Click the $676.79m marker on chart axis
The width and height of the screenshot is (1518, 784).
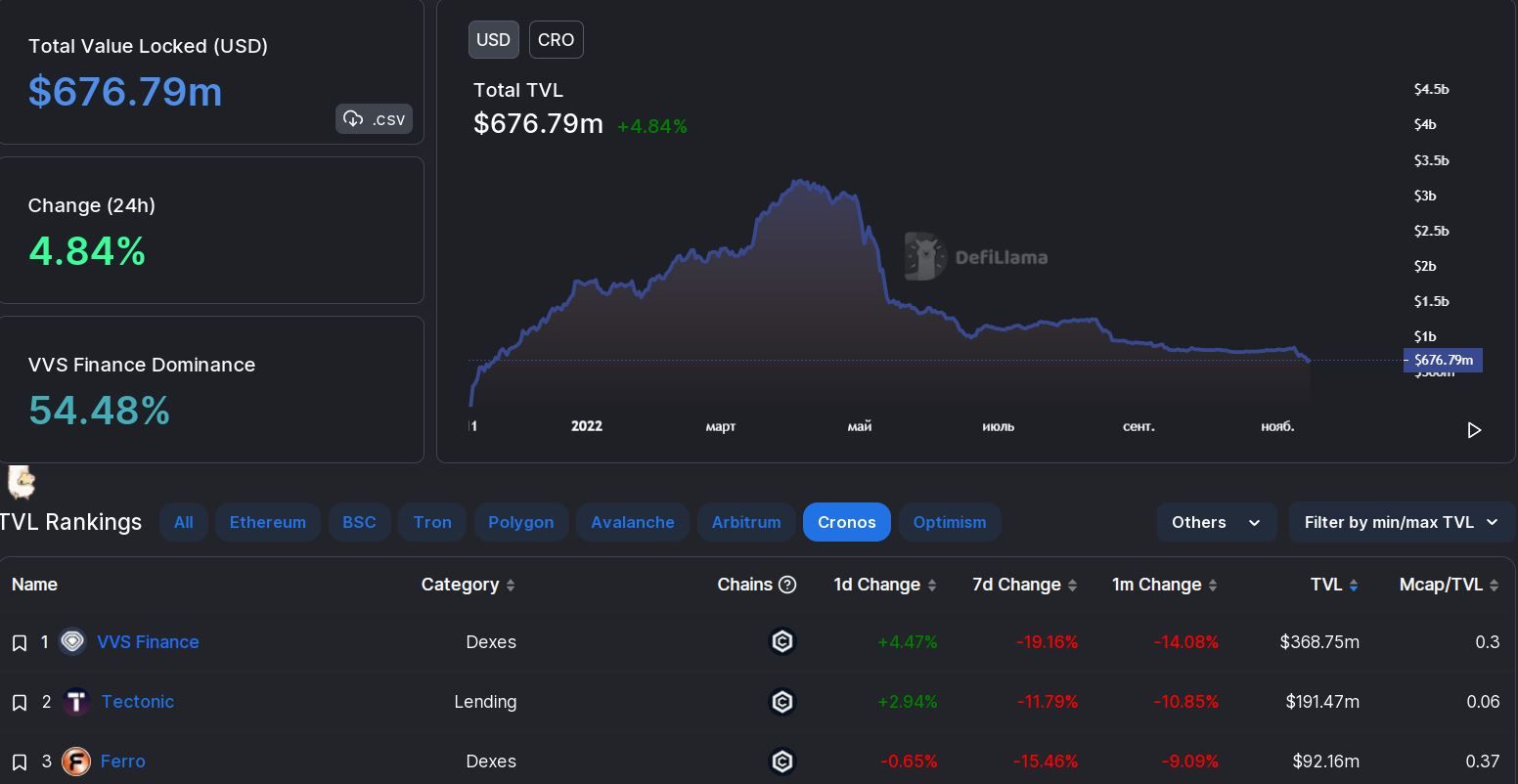1444,360
